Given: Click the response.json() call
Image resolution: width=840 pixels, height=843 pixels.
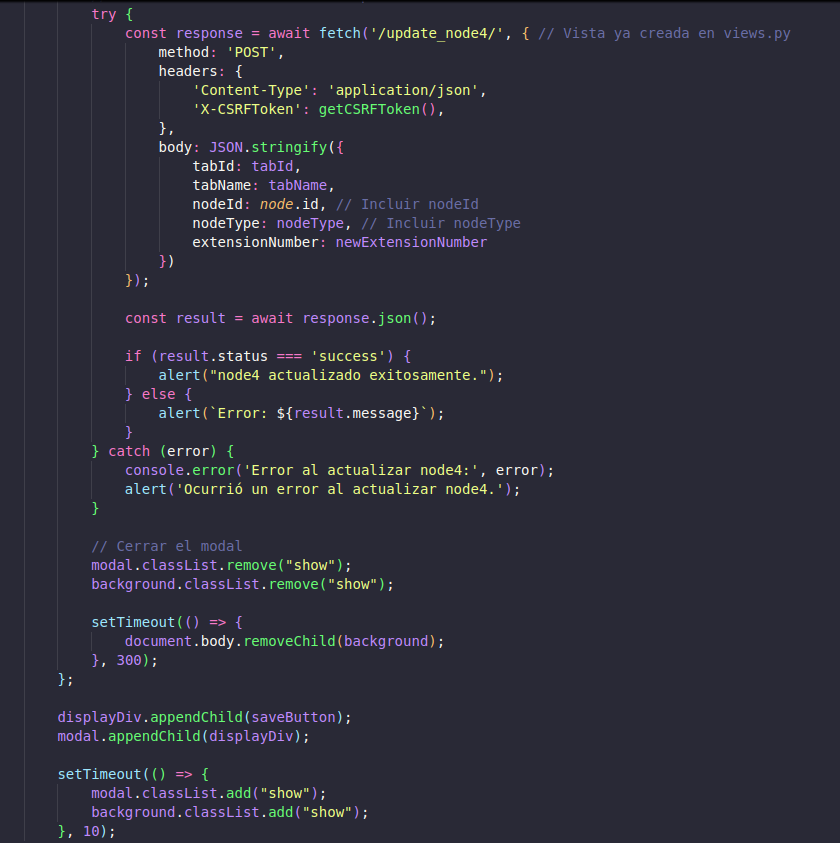Looking at the screenshot, I should 365,318.
